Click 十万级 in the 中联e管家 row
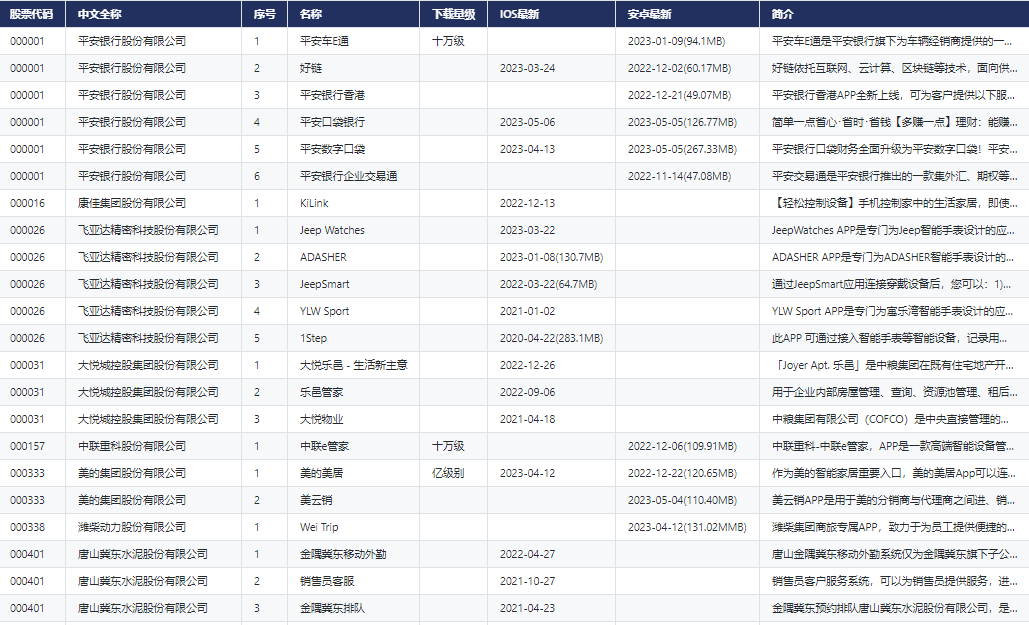Image resolution: width=1029 pixels, height=625 pixels. pyautogui.click(x=448, y=446)
